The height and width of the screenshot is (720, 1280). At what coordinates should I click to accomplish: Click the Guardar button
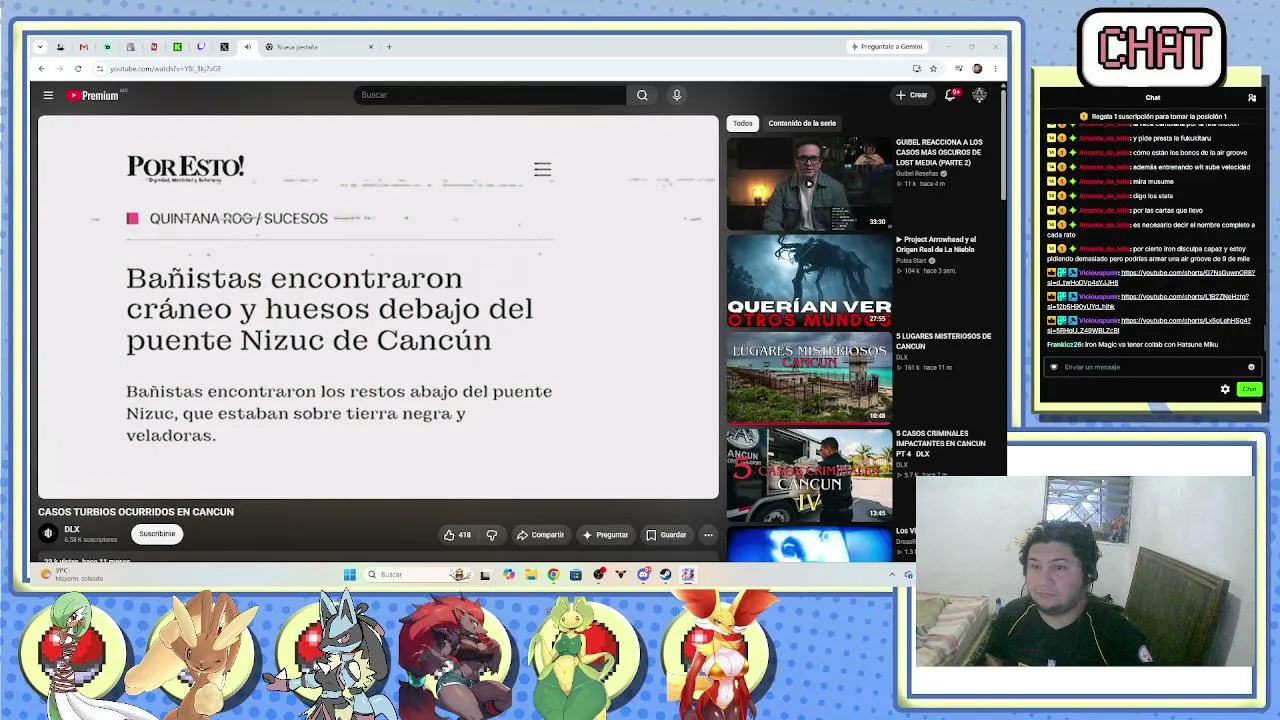click(x=666, y=535)
